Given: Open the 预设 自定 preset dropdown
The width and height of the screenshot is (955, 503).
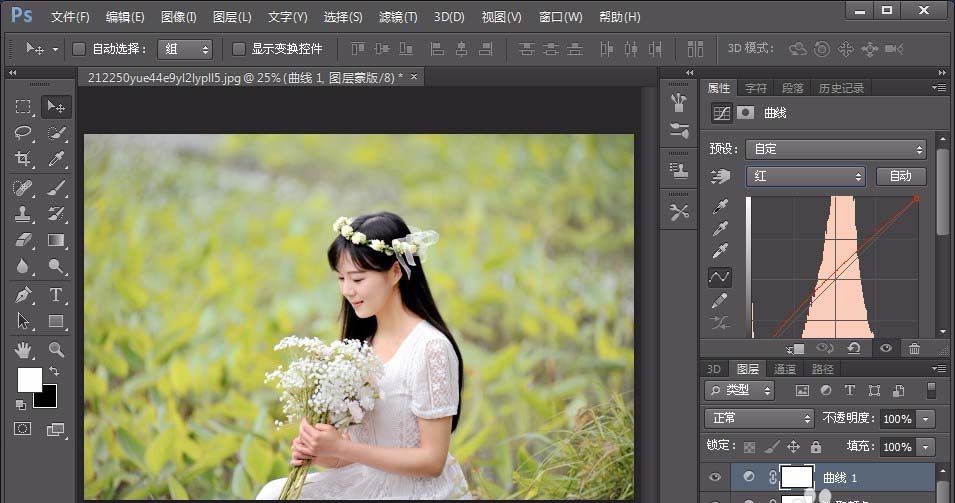Looking at the screenshot, I should click(836, 149).
